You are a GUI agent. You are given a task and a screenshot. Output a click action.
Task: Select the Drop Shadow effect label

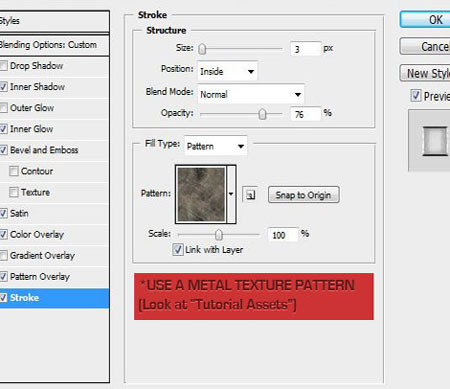click(36, 66)
